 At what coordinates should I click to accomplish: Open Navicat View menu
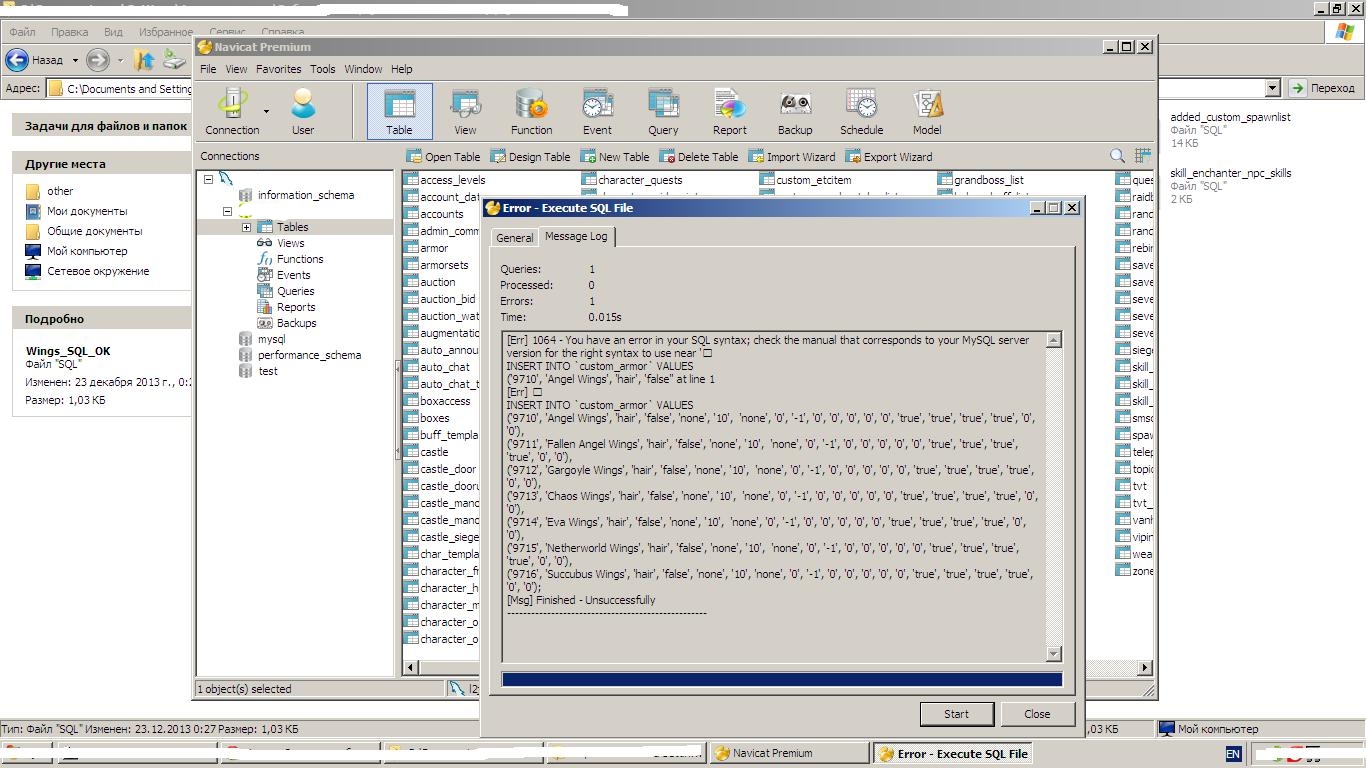pyautogui.click(x=236, y=69)
